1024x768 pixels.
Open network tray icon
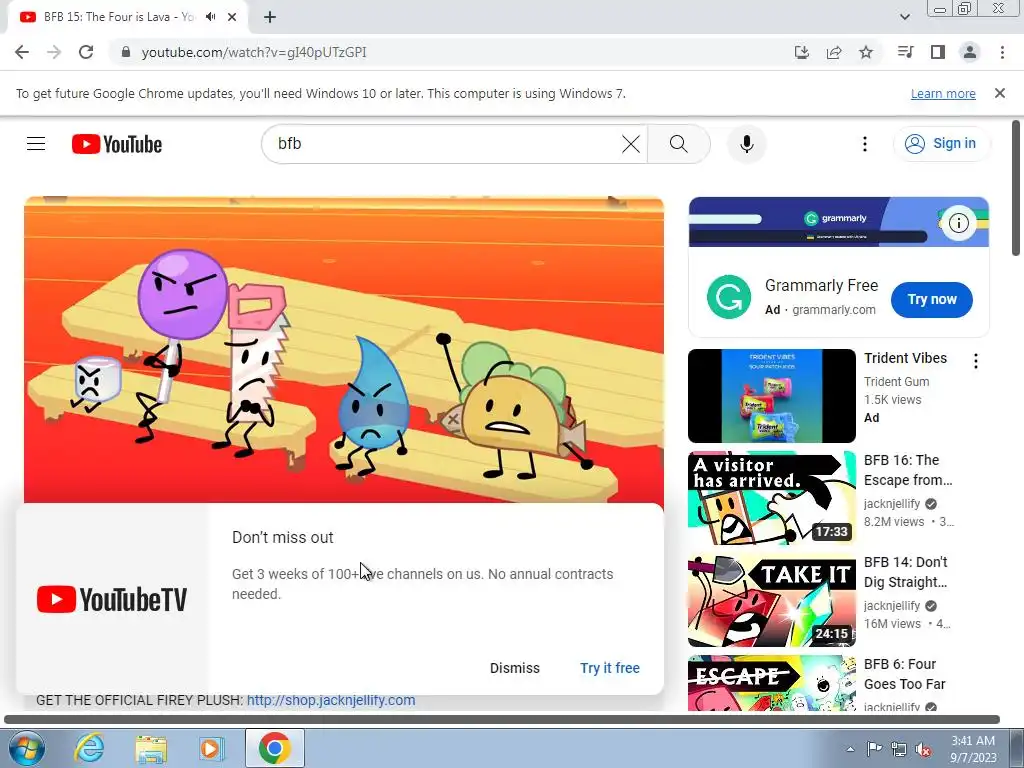[899, 749]
